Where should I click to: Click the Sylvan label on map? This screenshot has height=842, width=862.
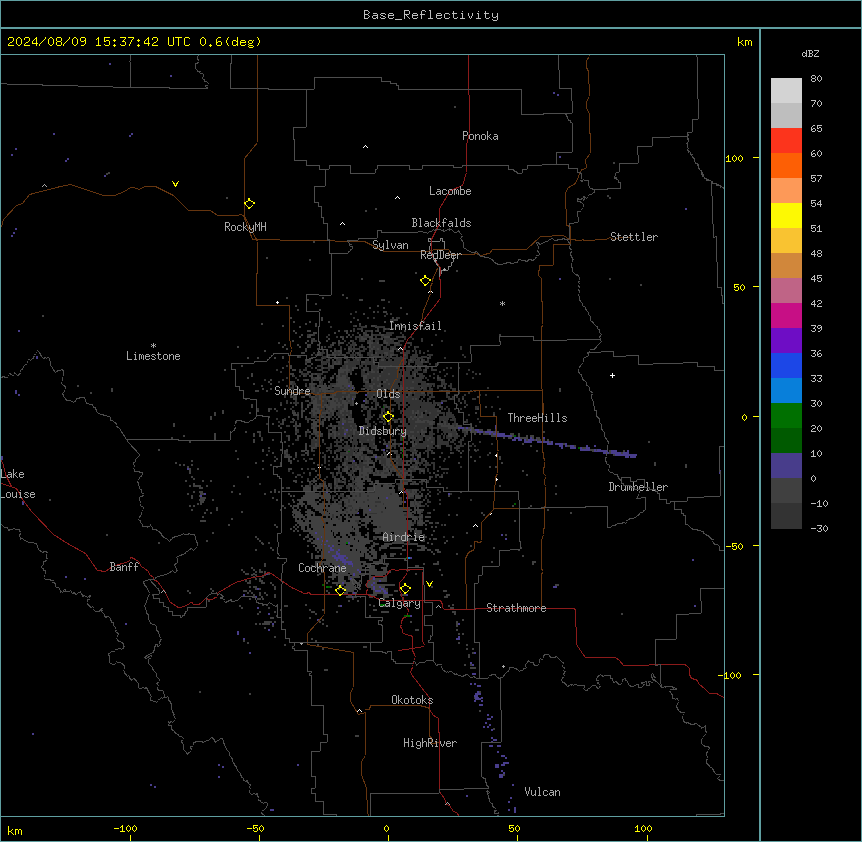pyautogui.click(x=390, y=245)
